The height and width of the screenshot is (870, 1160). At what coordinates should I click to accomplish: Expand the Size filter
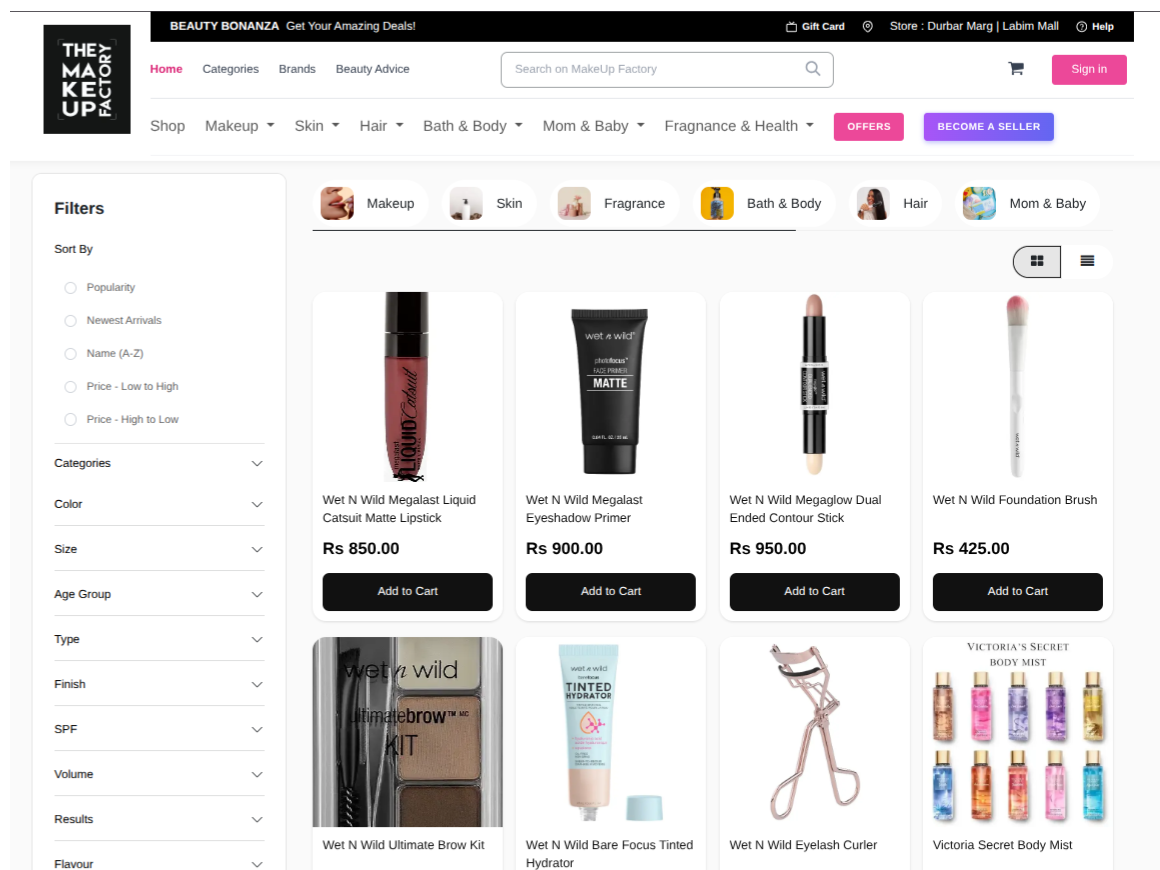(159, 549)
